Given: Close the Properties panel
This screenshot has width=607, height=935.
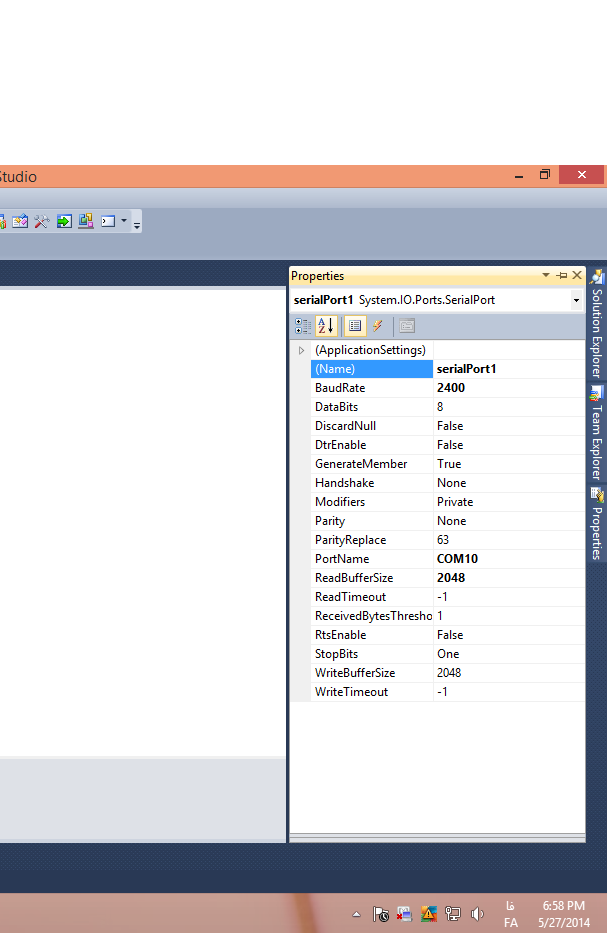Looking at the screenshot, I should 577,275.
